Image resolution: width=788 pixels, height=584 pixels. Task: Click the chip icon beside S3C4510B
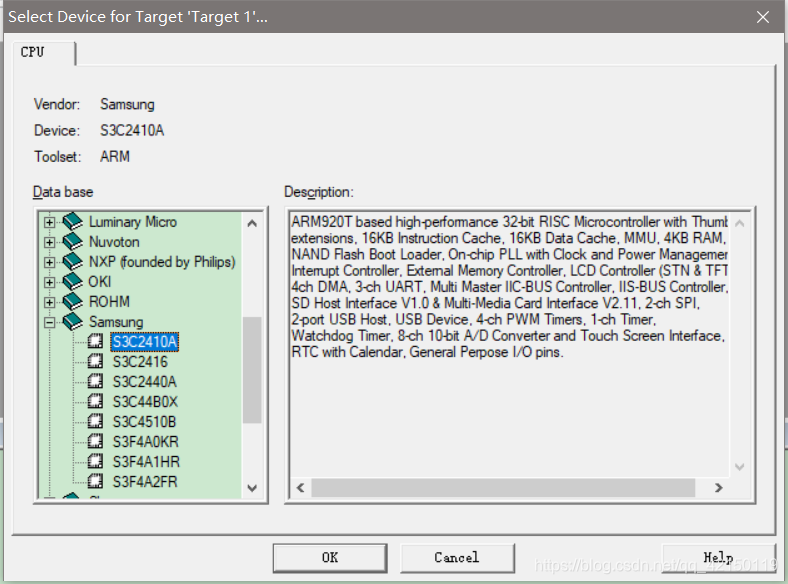95,421
